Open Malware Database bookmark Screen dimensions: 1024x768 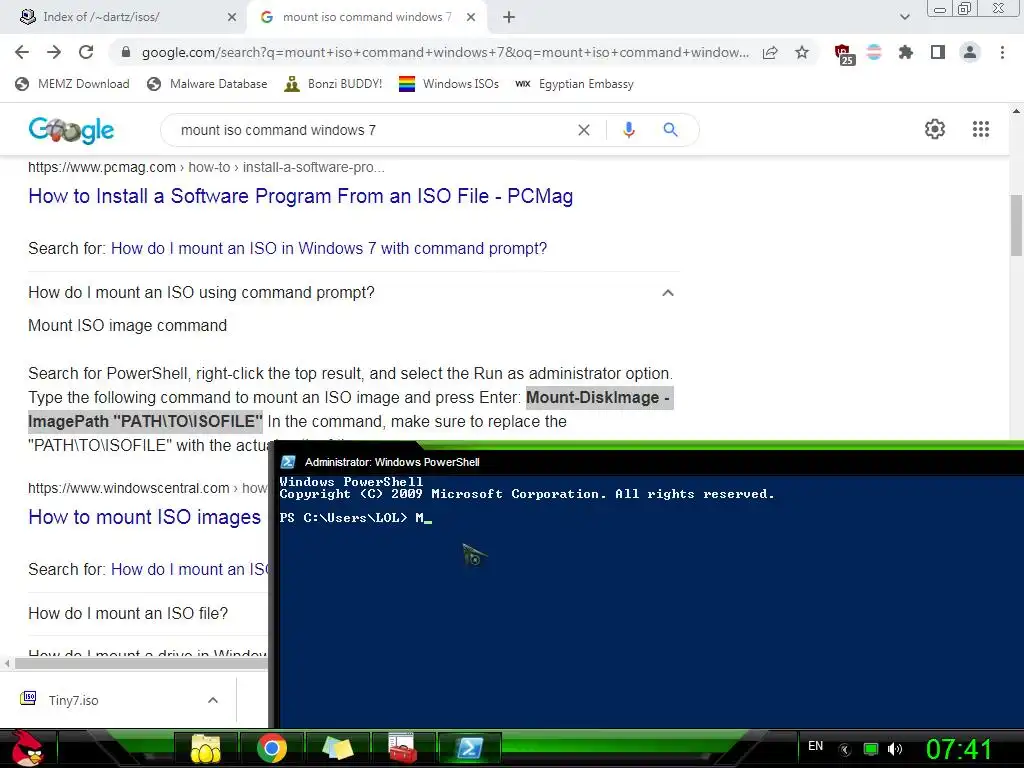[207, 84]
